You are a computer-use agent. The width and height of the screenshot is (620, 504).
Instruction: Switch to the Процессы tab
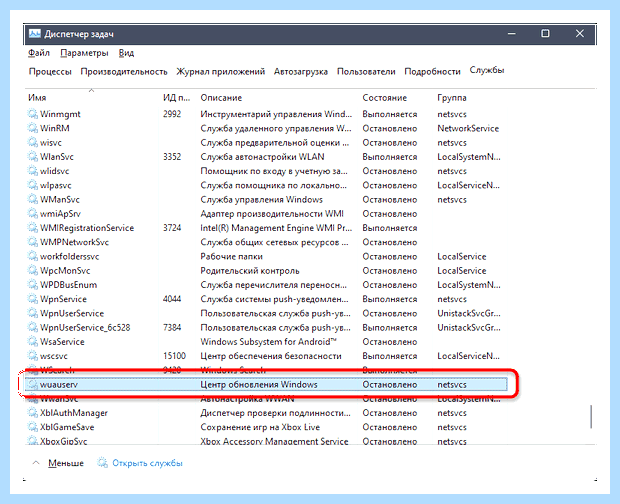[x=50, y=72]
